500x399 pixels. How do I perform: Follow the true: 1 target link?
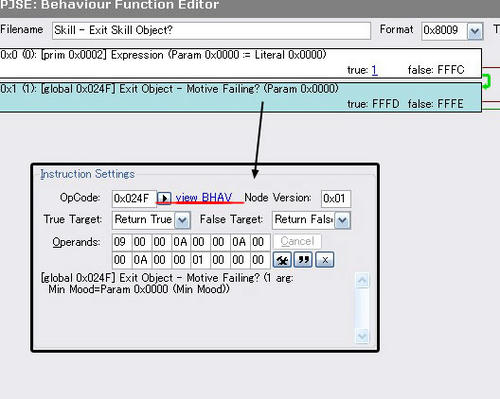(x=375, y=70)
